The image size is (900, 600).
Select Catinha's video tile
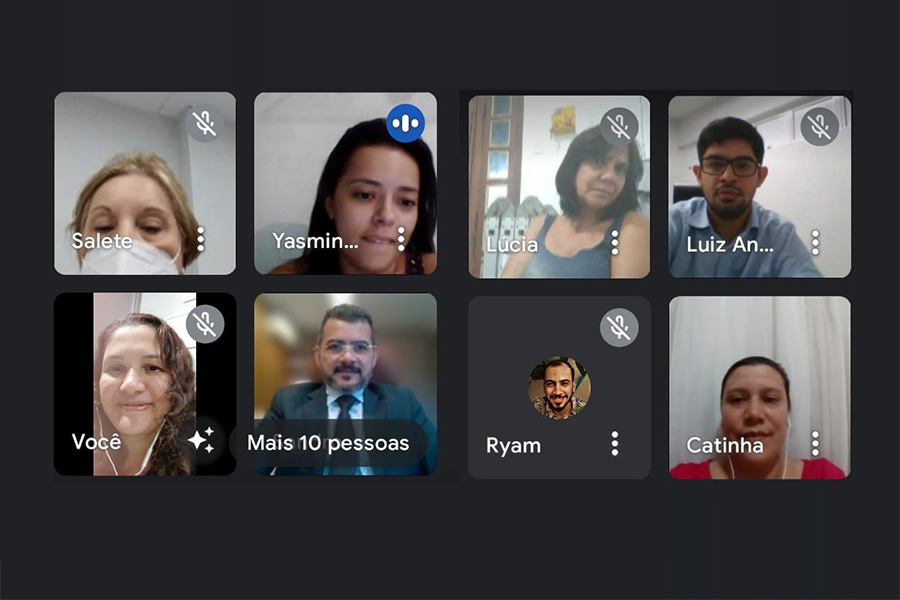tap(760, 388)
